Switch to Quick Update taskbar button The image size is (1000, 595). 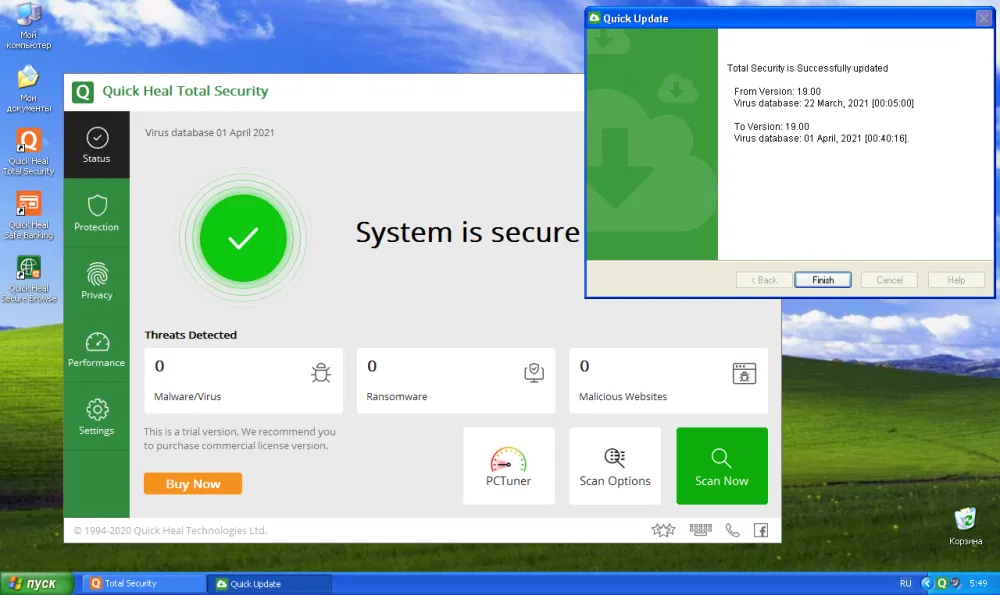[x=270, y=584]
